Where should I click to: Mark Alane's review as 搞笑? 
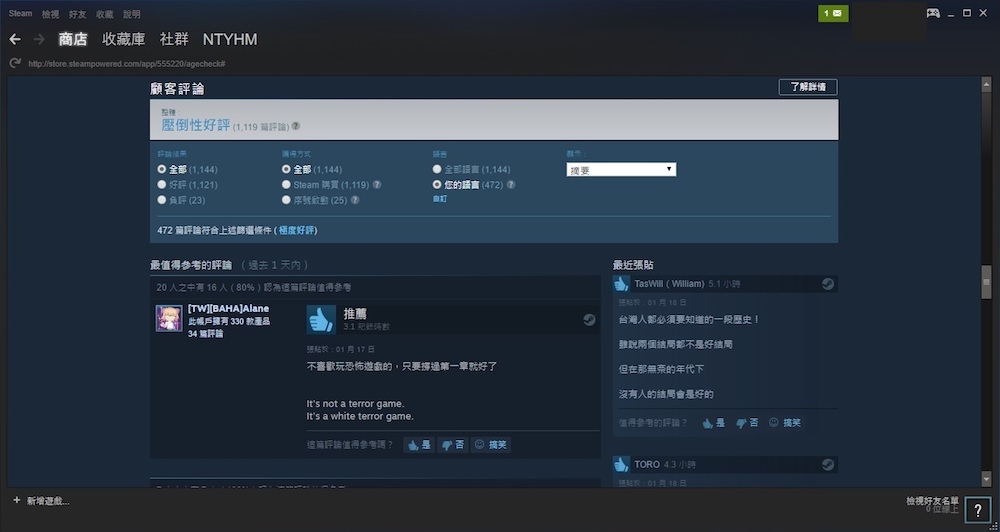coord(490,445)
